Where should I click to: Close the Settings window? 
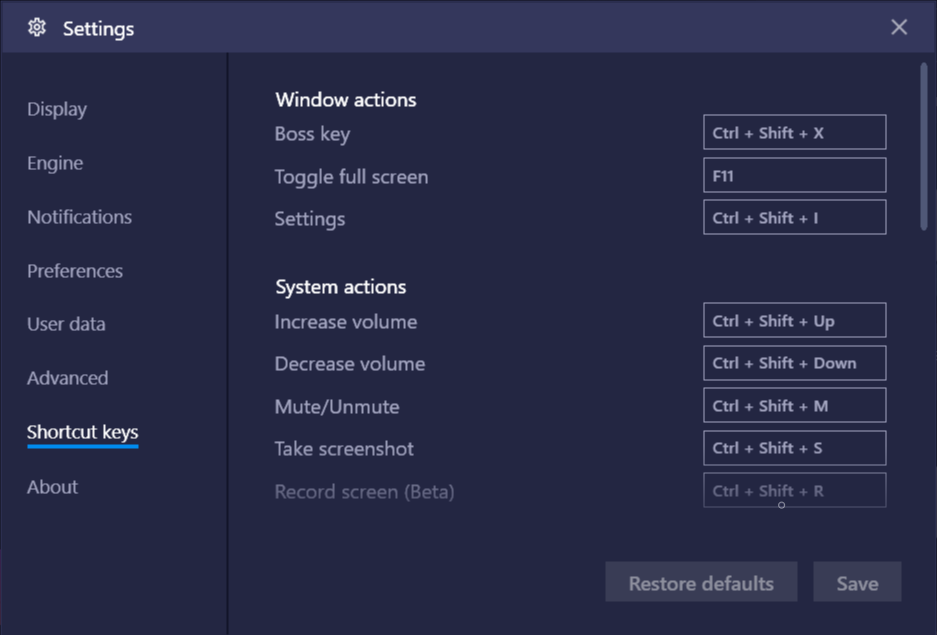[899, 27]
